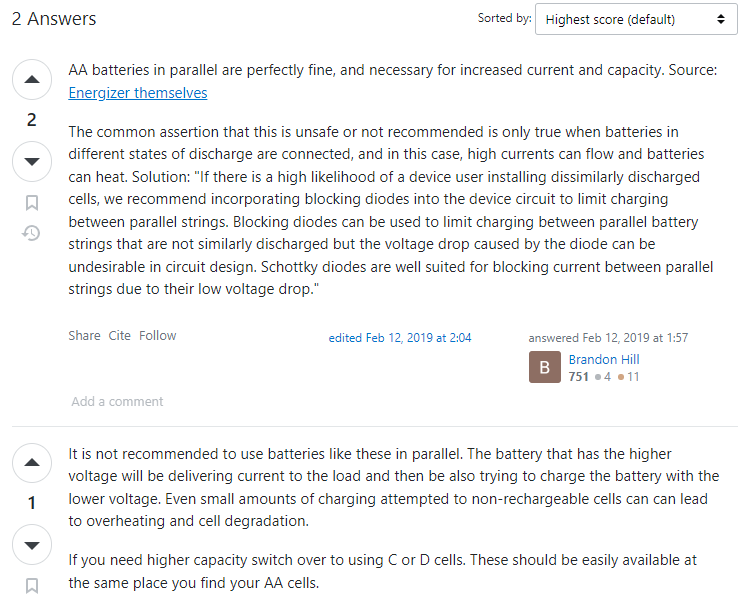The image size is (740, 596).
Task: View edit history from Feb 12, 2019 at 2:04
Action: [400, 338]
